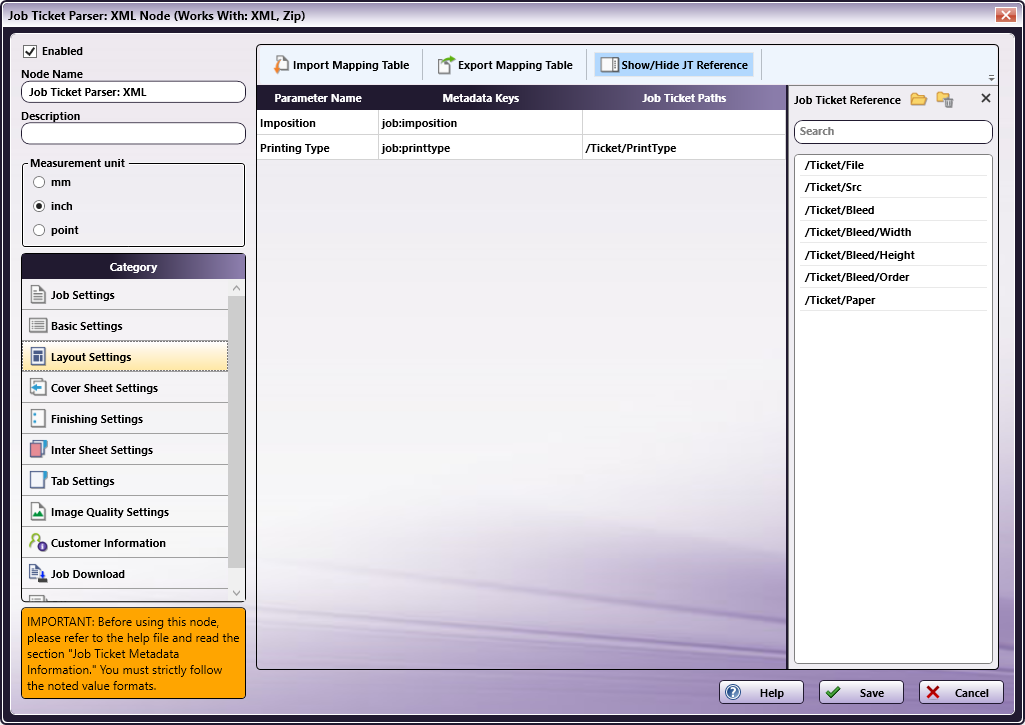Select Tab Settings category
Viewport: 1025px width, 725px height.
coord(125,481)
